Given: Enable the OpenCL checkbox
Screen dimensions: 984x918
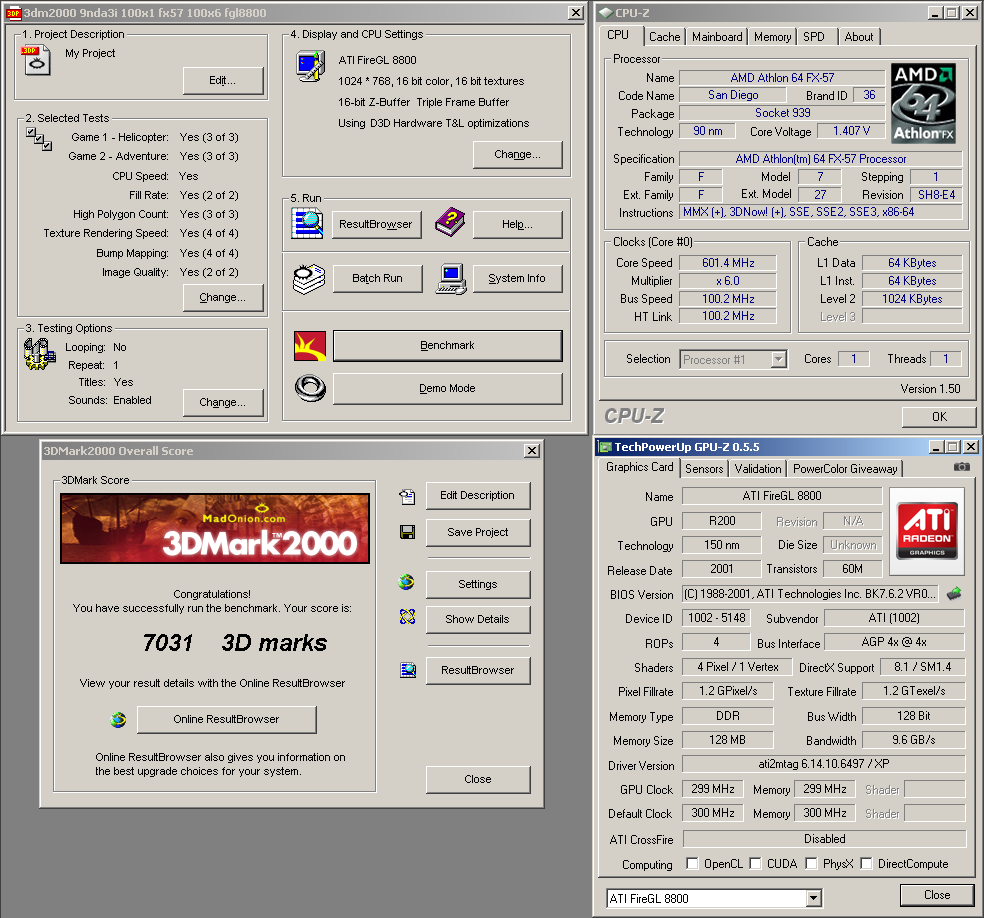Looking at the screenshot, I should pos(692,864).
